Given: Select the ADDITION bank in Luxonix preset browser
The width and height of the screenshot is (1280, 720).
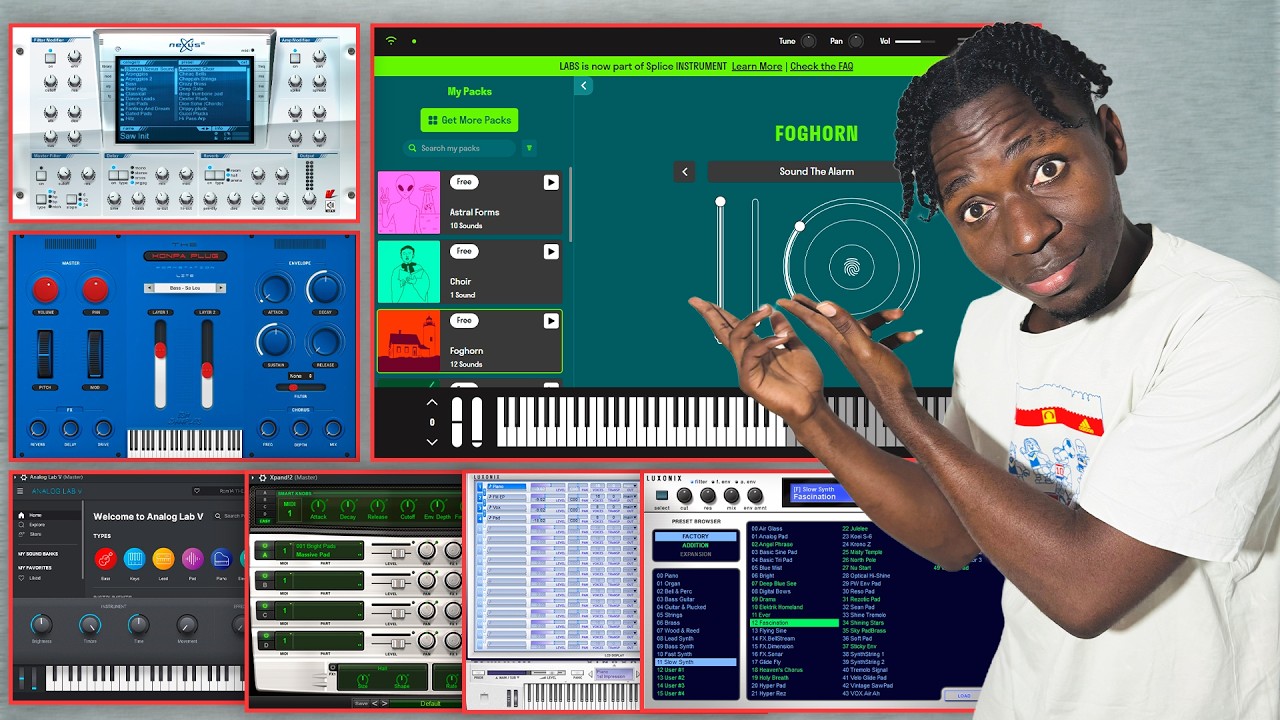Looking at the screenshot, I should (x=696, y=546).
